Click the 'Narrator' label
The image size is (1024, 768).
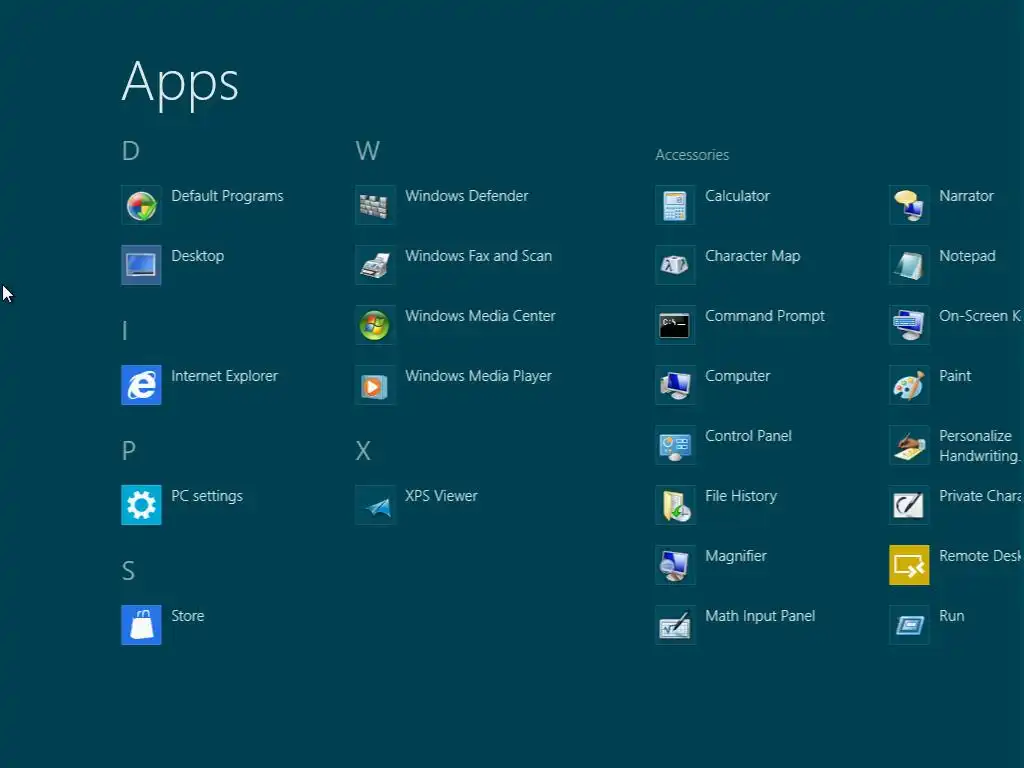point(966,196)
